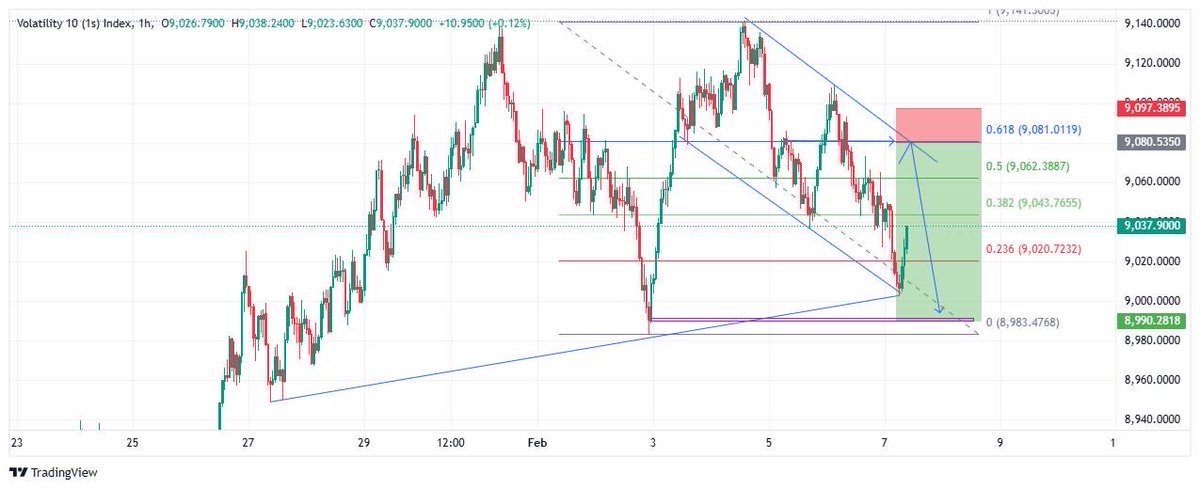Select the red stop-loss zone of the short position

point(939,124)
